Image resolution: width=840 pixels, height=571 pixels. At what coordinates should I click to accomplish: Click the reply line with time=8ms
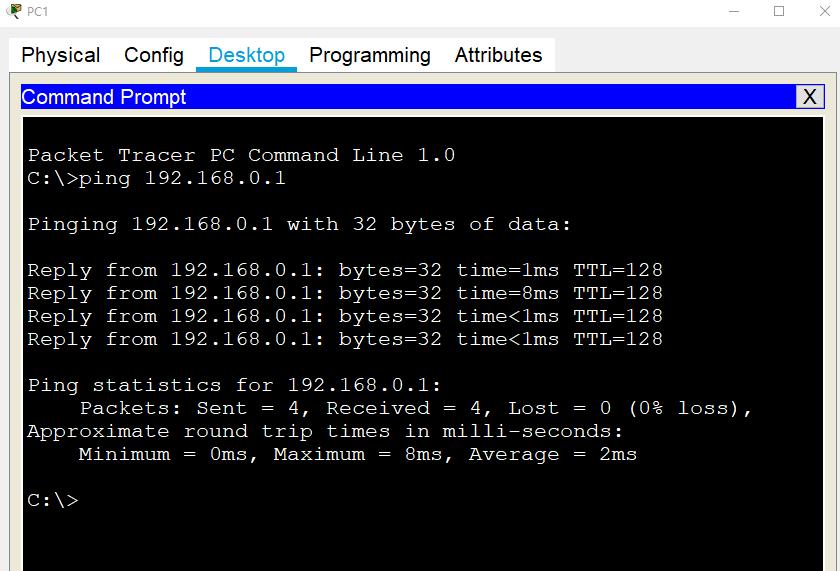(345, 293)
